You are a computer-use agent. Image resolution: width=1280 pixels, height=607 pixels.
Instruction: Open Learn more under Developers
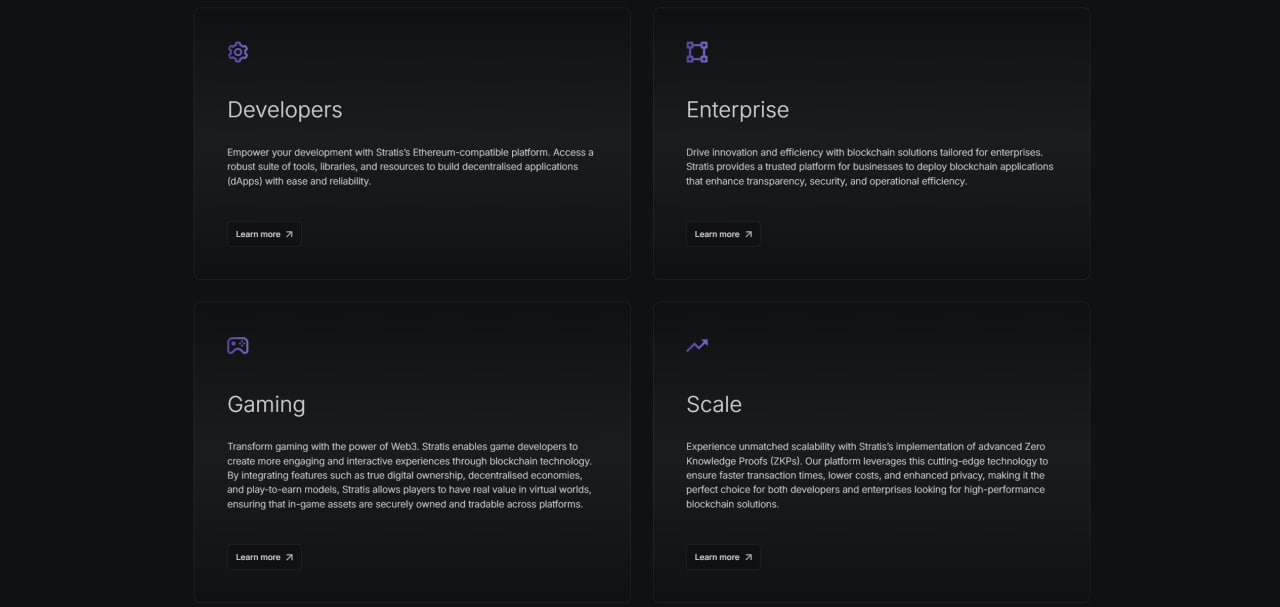tap(264, 234)
